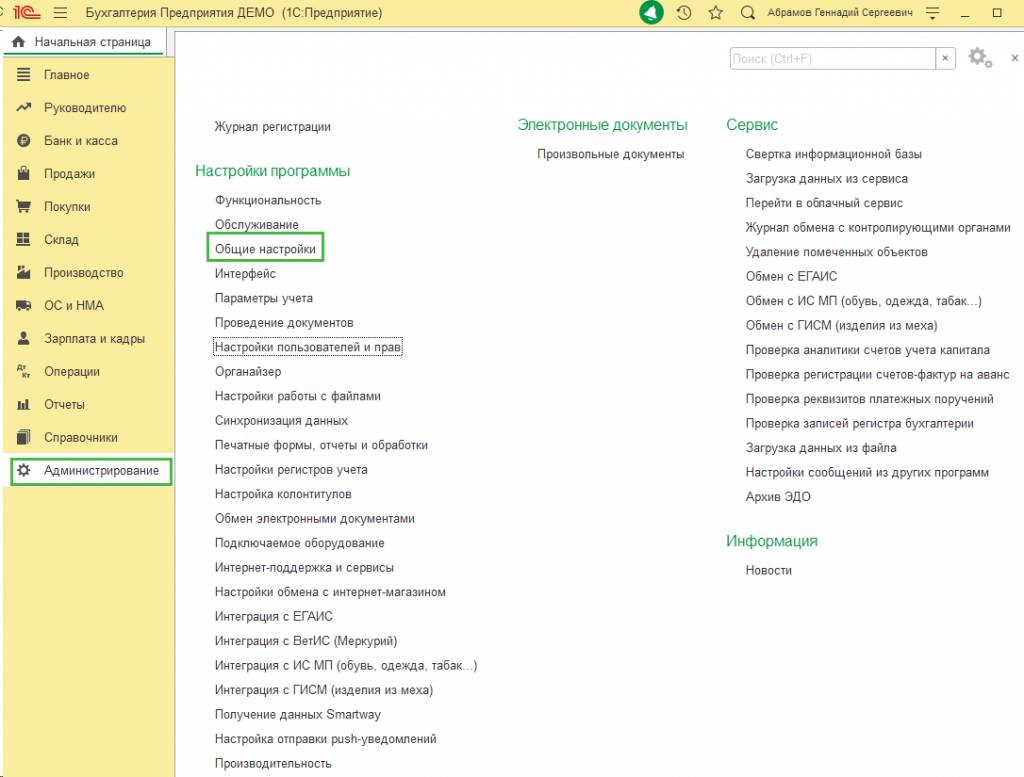This screenshot has width=1024, height=777.
Task: Open the Руководителю section
Action: click(x=85, y=108)
